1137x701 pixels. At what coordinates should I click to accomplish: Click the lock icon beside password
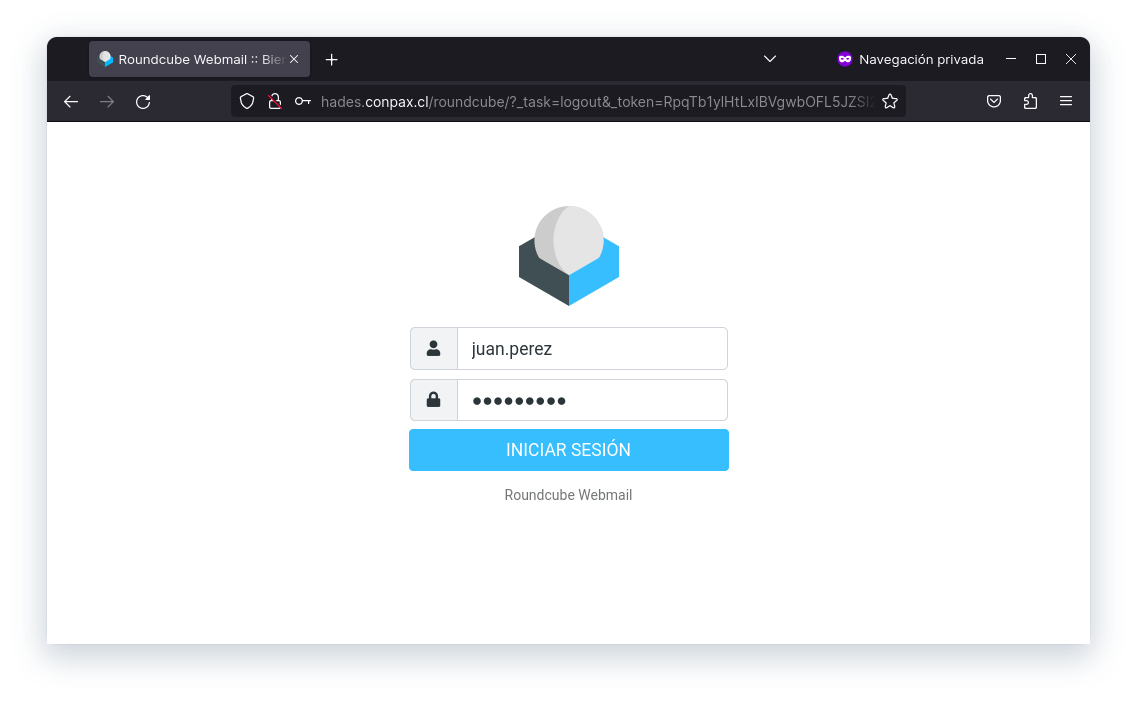click(x=434, y=400)
